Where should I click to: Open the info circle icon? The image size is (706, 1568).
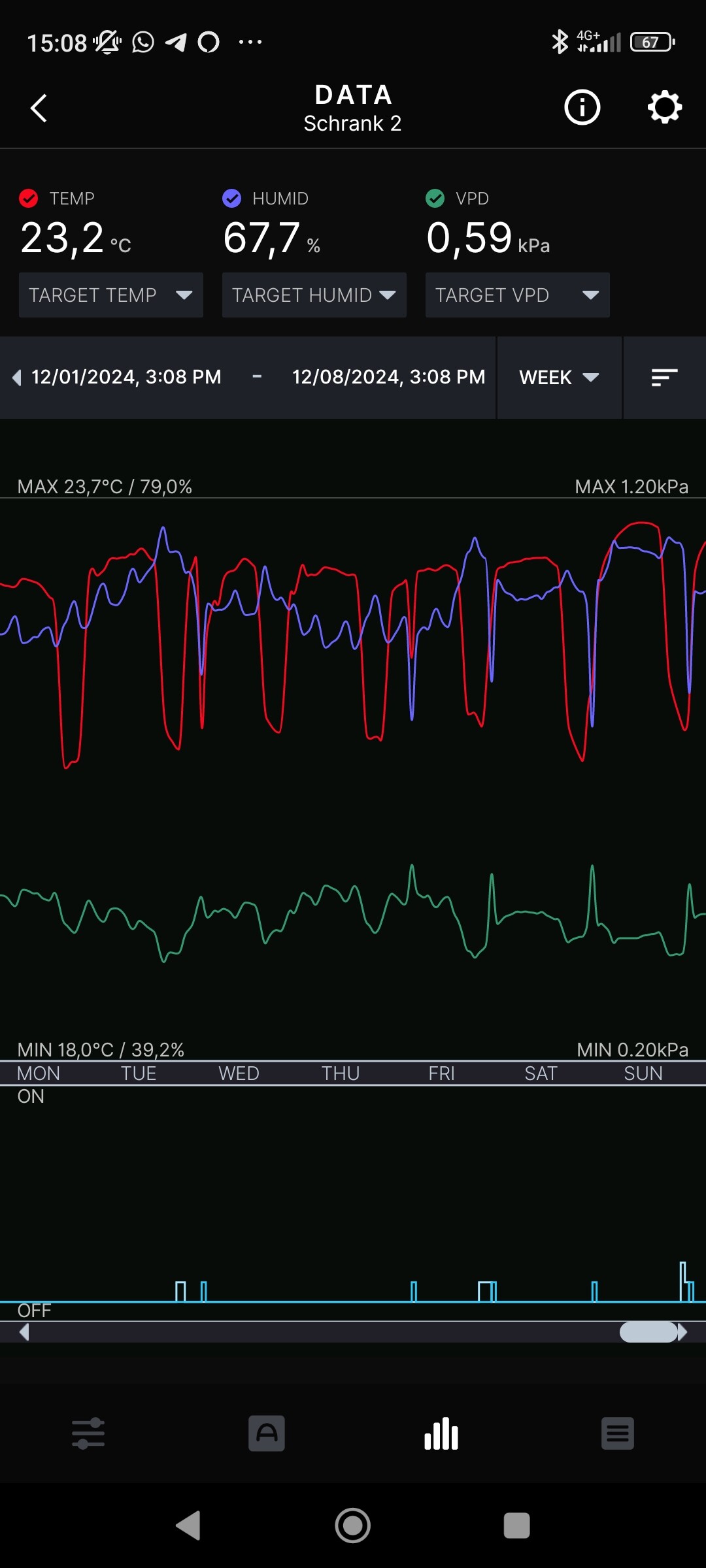582,107
